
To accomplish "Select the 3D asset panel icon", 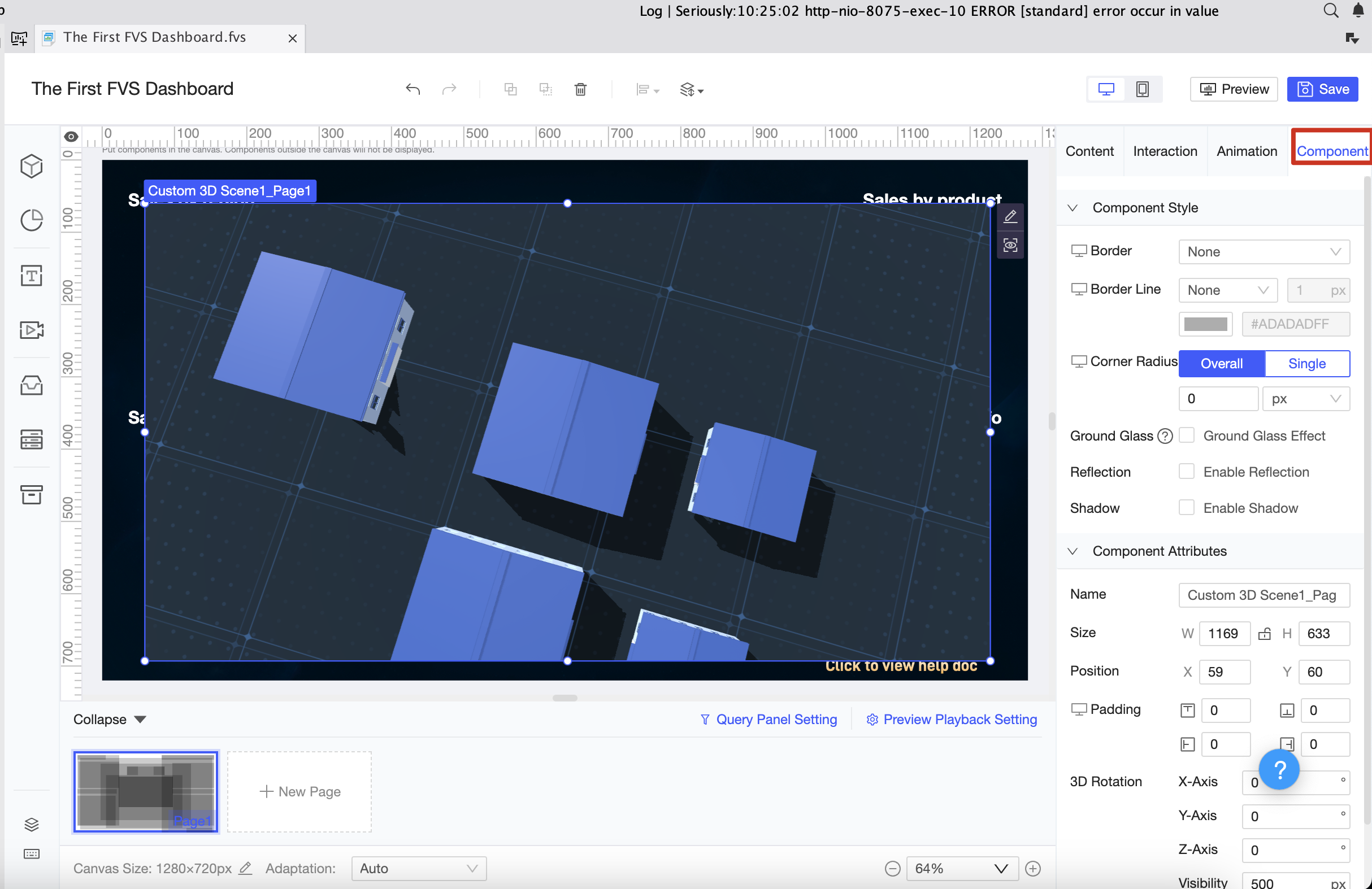I will (x=32, y=167).
